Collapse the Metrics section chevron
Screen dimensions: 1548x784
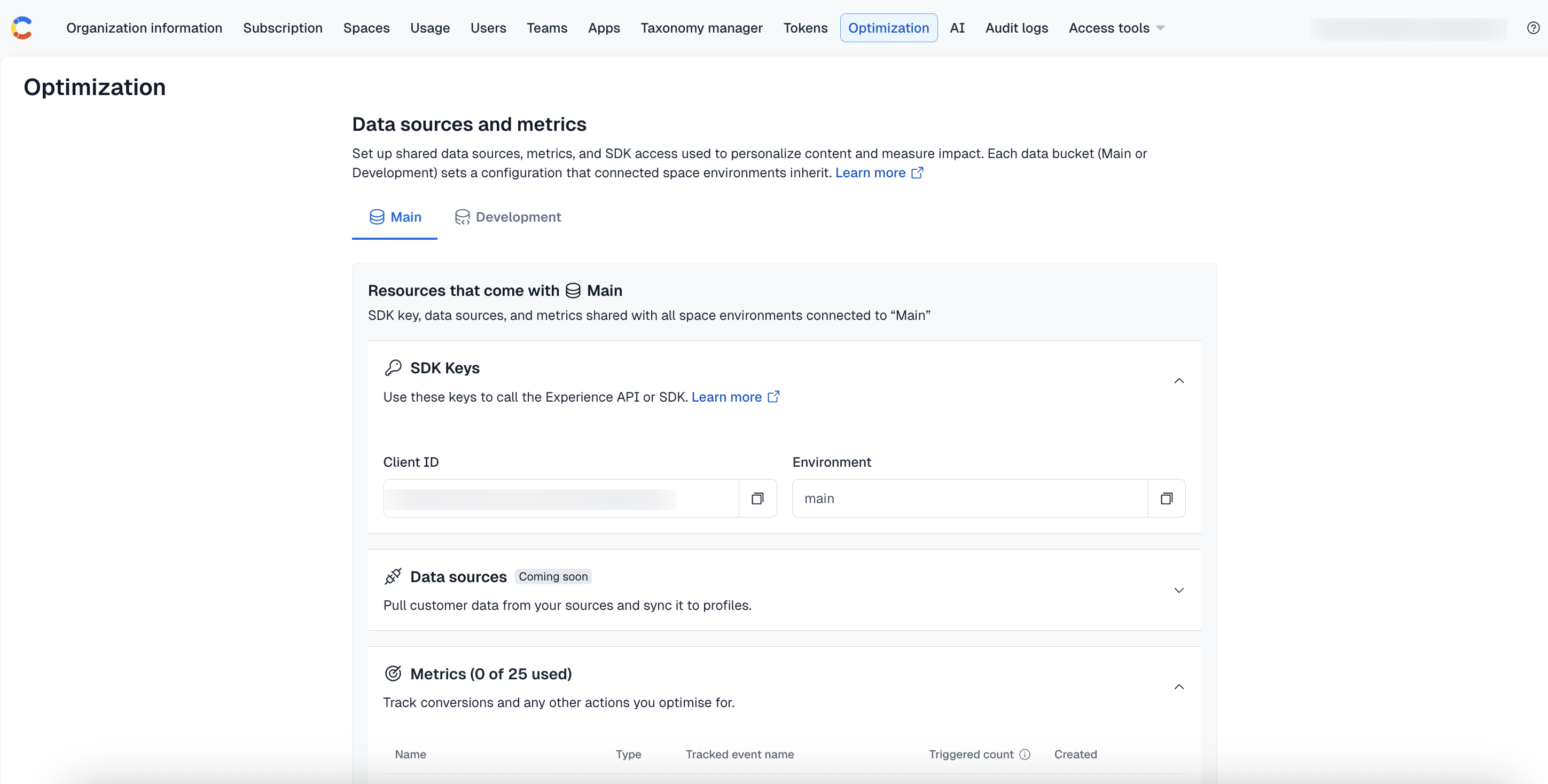click(1179, 687)
